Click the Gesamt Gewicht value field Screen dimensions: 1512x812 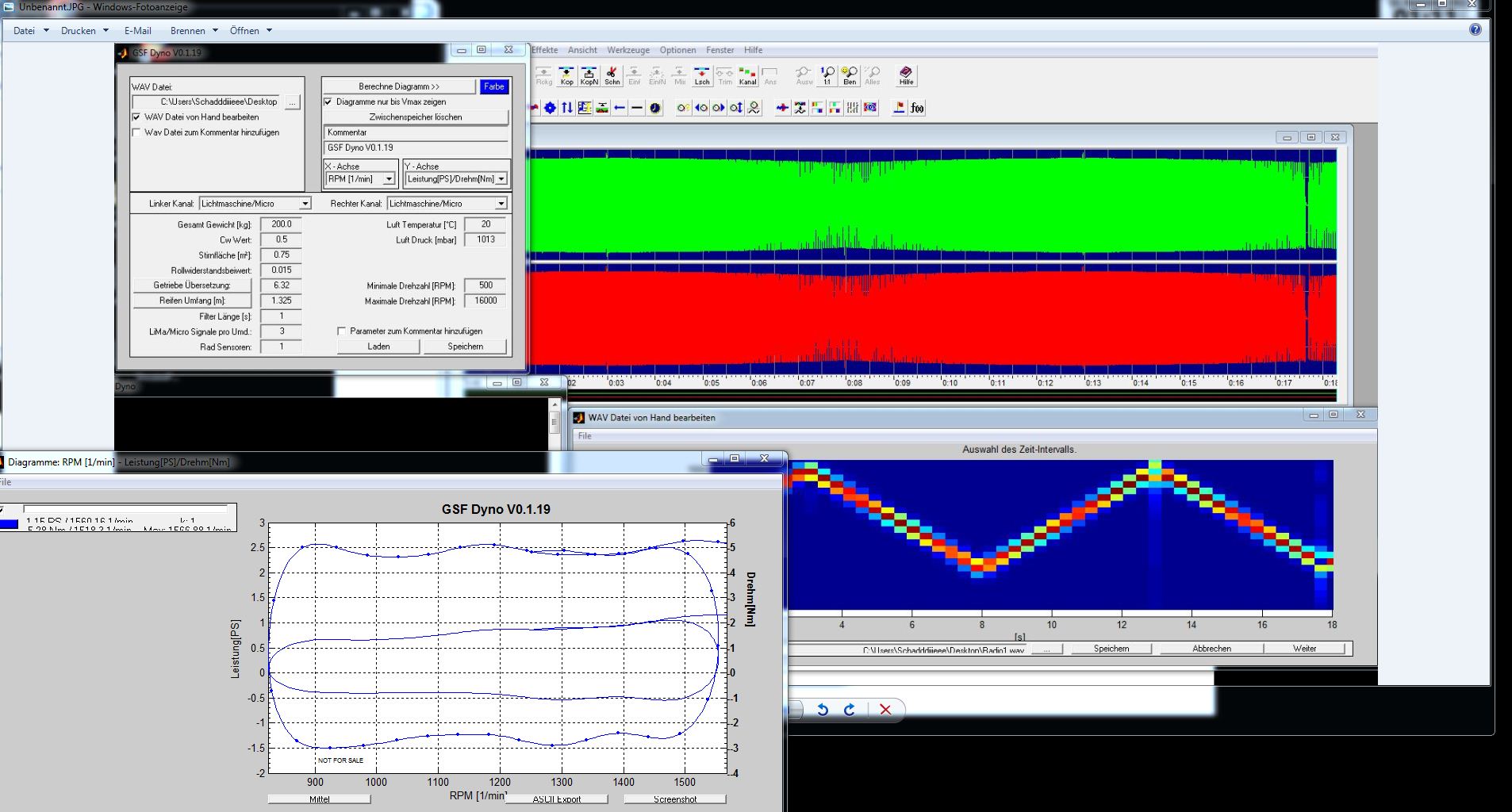click(281, 224)
